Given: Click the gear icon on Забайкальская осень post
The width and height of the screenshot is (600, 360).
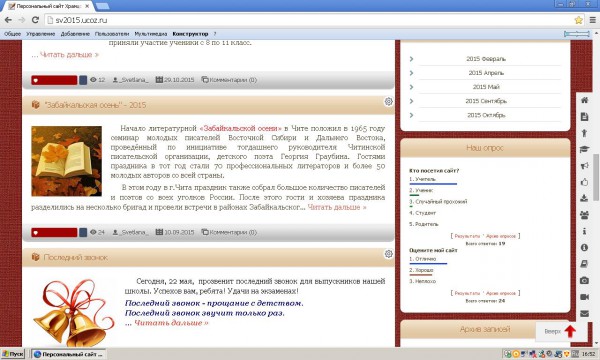Looking at the screenshot, I should (388, 101).
